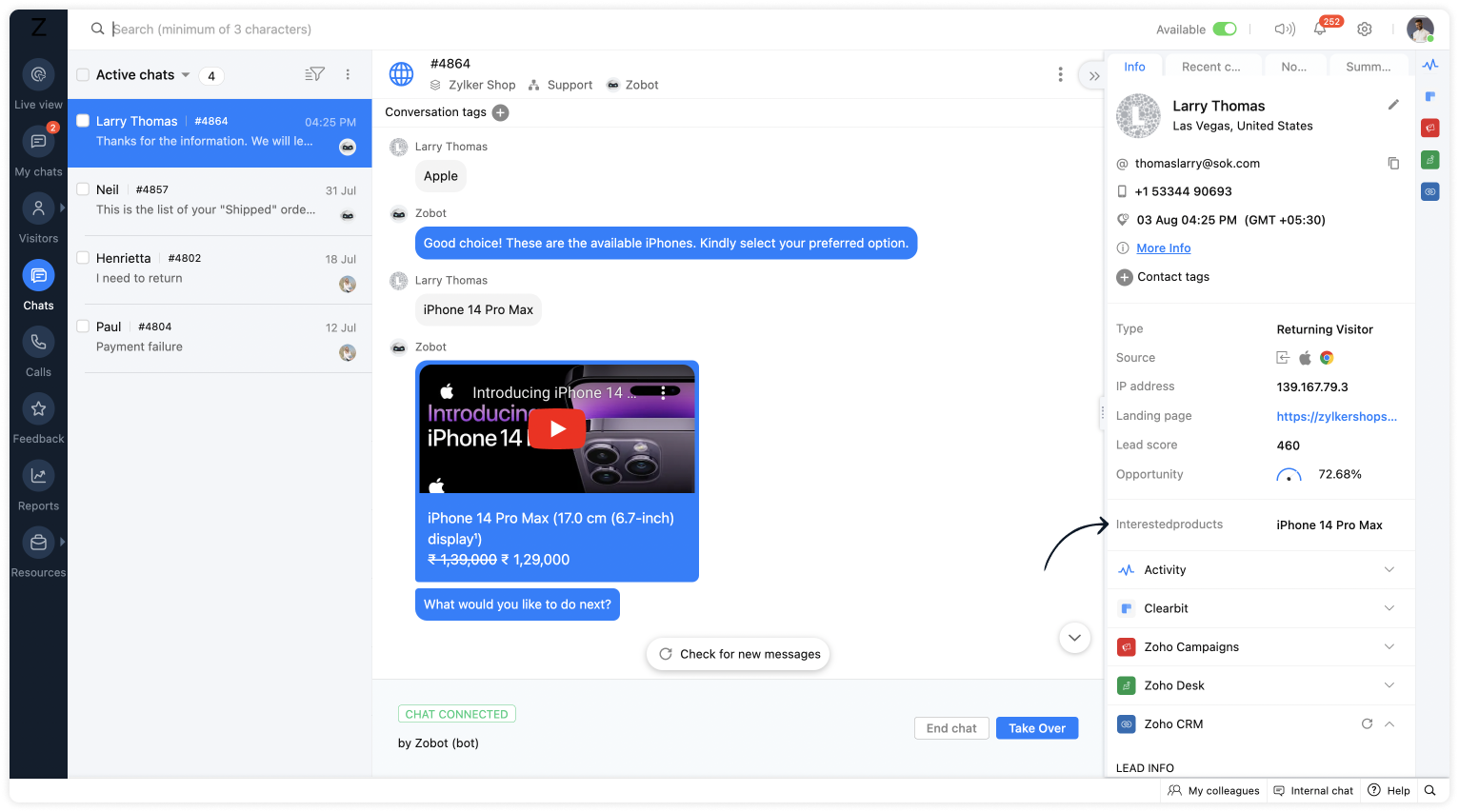The width and height of the screenshot is (1459, 812).
Task: Expand Resources submenu arrow in sidebar
Action: (x=63, y=542)
